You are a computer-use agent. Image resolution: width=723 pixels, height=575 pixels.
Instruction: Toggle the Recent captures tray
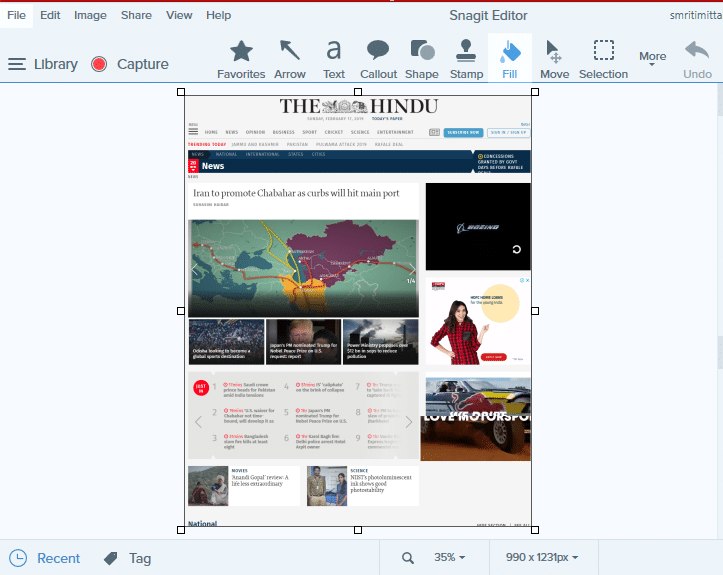coord(45,558)
